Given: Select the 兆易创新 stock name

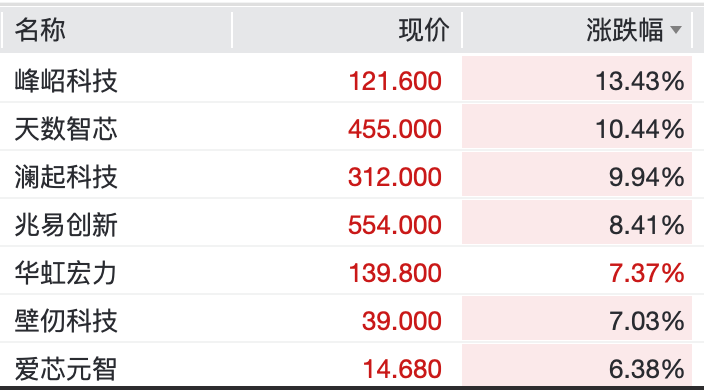Looking at the screenshot, I should tap(66, 225).
